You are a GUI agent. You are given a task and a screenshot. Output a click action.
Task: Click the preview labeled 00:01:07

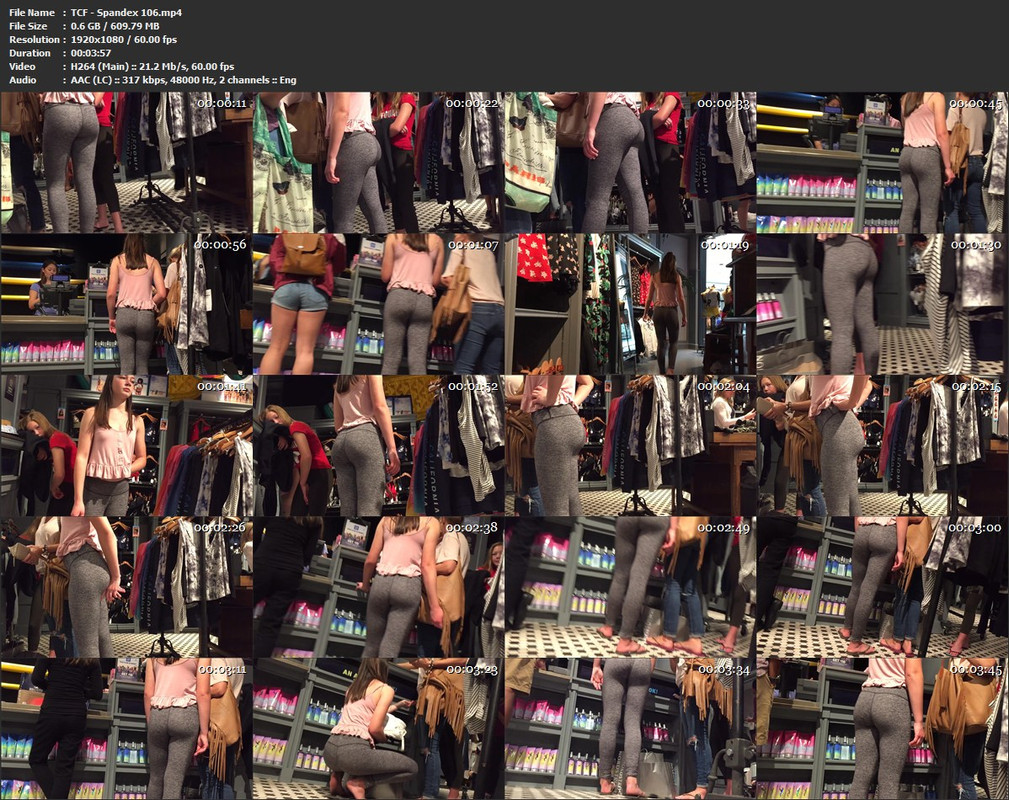coord(378,301)
